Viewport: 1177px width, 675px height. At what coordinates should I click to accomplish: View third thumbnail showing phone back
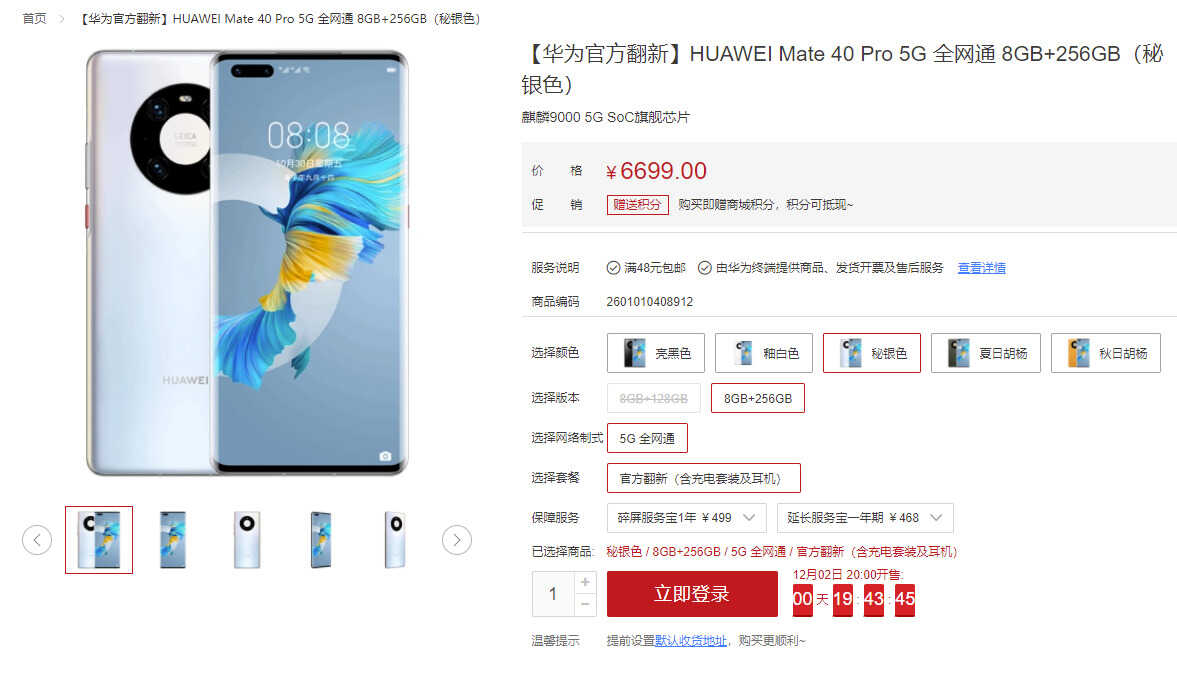247,540
